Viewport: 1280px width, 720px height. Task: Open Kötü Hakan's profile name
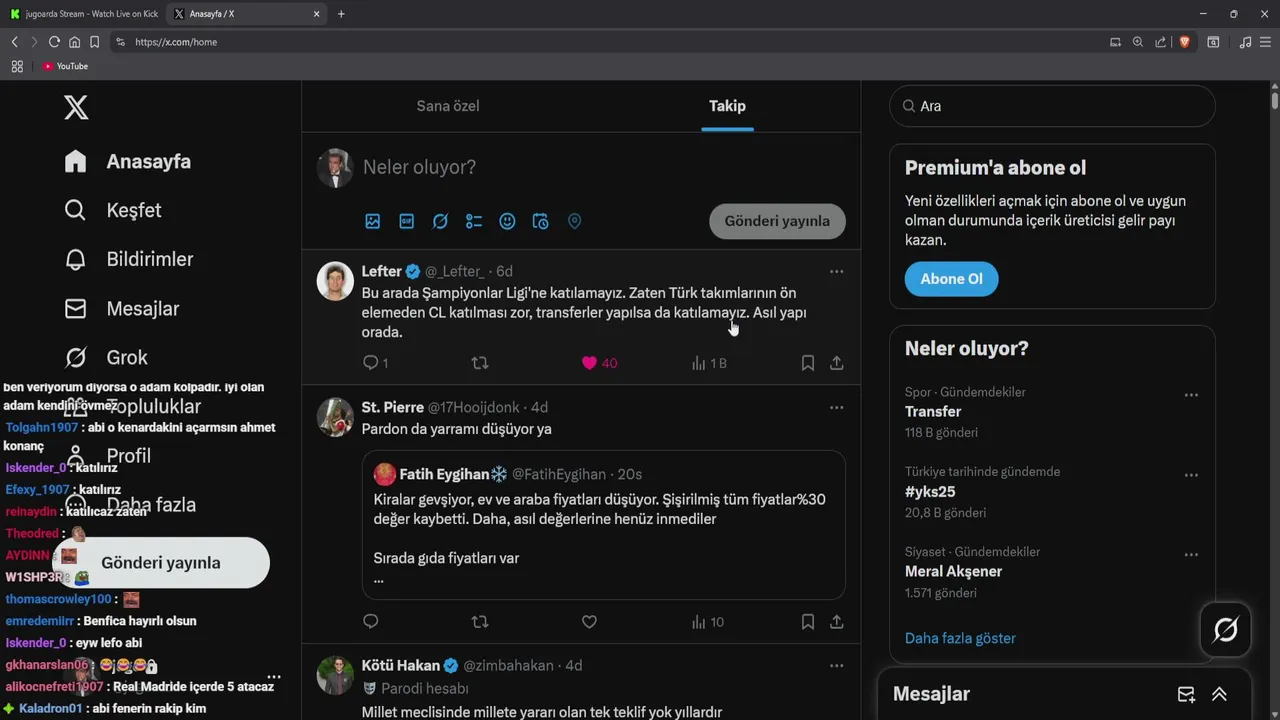click(400, 665)
